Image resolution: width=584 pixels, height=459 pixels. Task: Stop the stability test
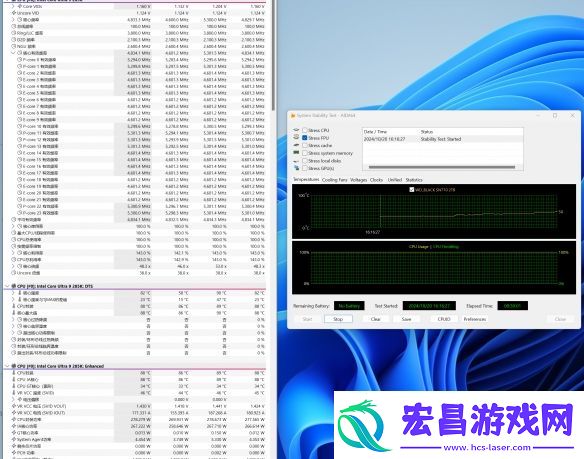point(338,319)
